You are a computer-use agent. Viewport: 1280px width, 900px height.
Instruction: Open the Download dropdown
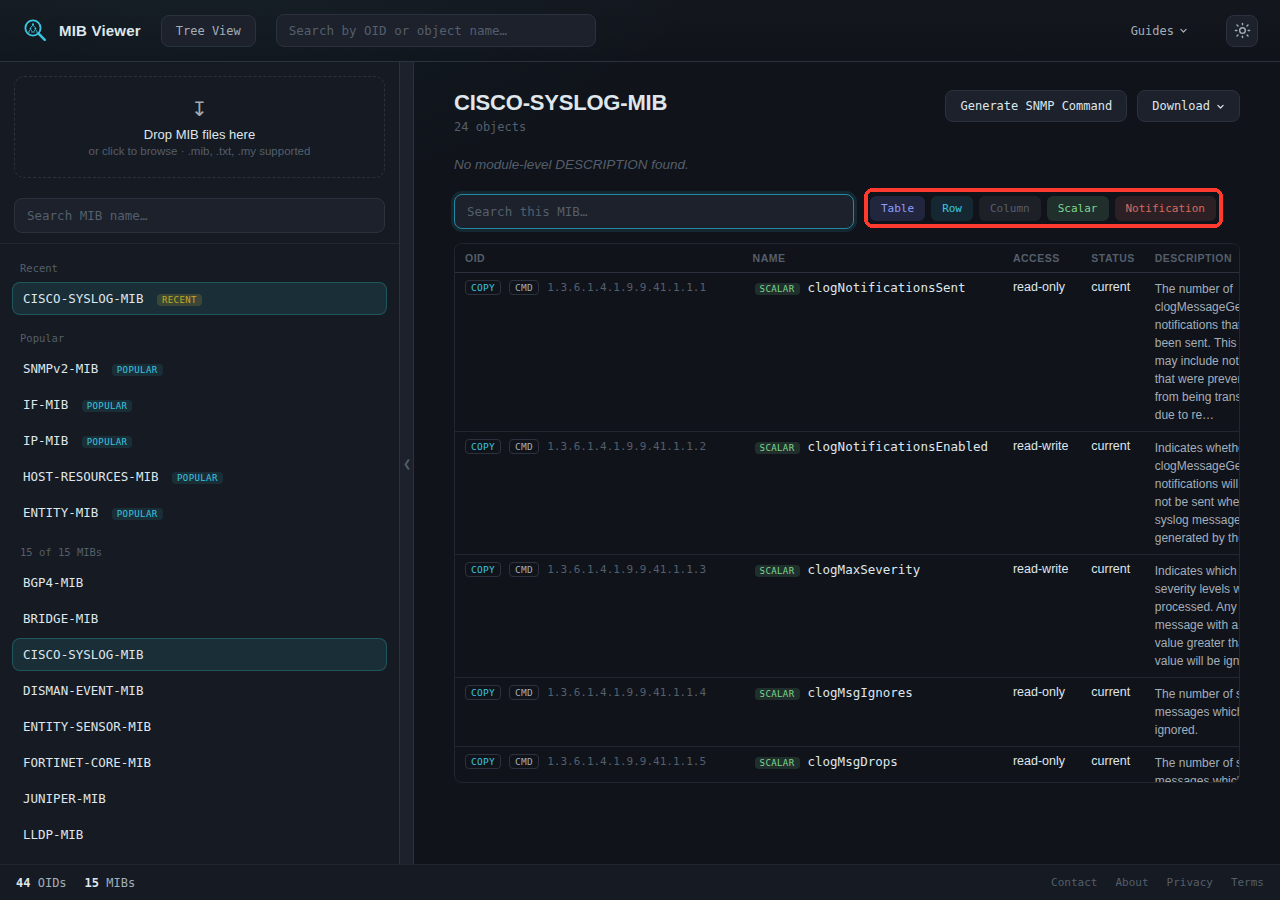point(1188,106)
